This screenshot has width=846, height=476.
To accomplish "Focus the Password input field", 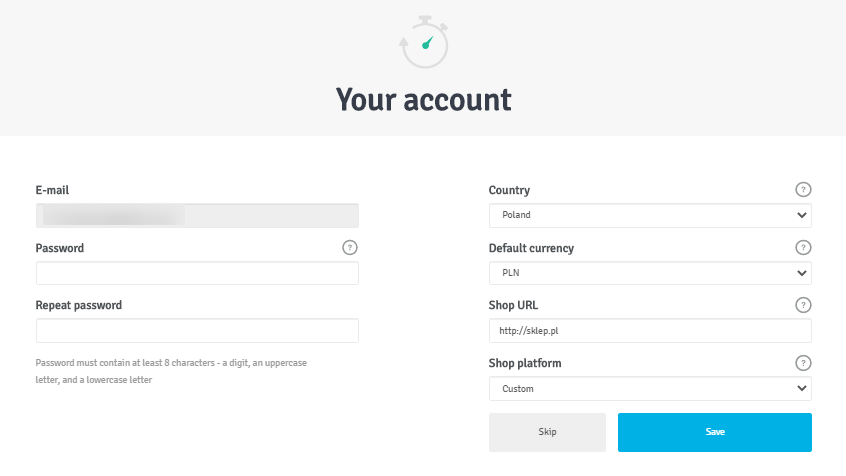I will 197,273.
